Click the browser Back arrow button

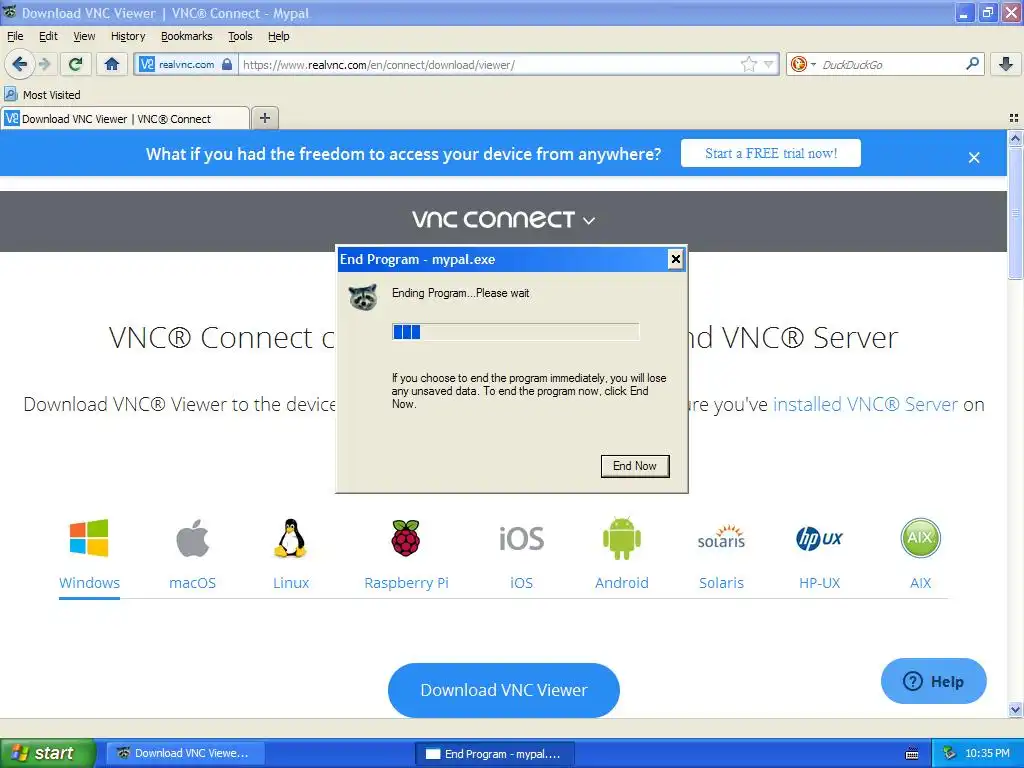pyautogui.click(x=19, y=64)
